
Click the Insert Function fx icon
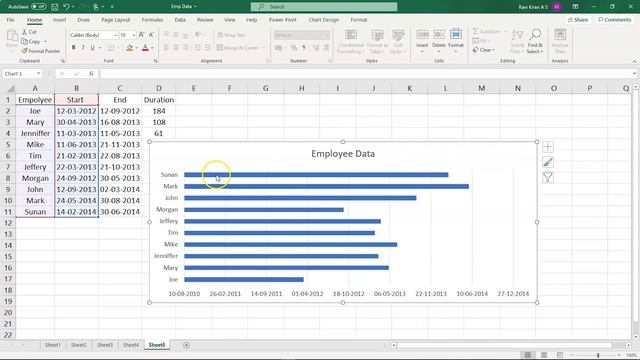pos(91,74)
